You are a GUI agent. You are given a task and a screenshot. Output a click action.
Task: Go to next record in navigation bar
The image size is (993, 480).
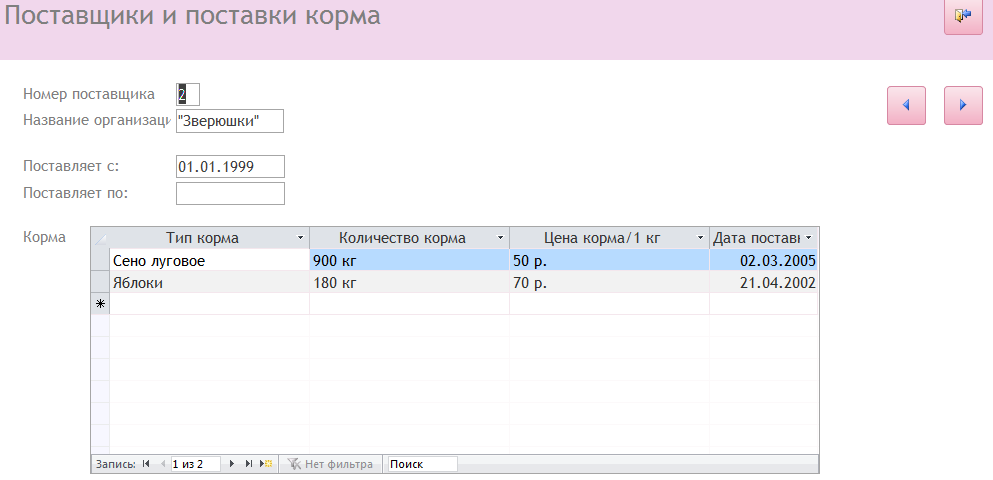(x=232, y=464)
